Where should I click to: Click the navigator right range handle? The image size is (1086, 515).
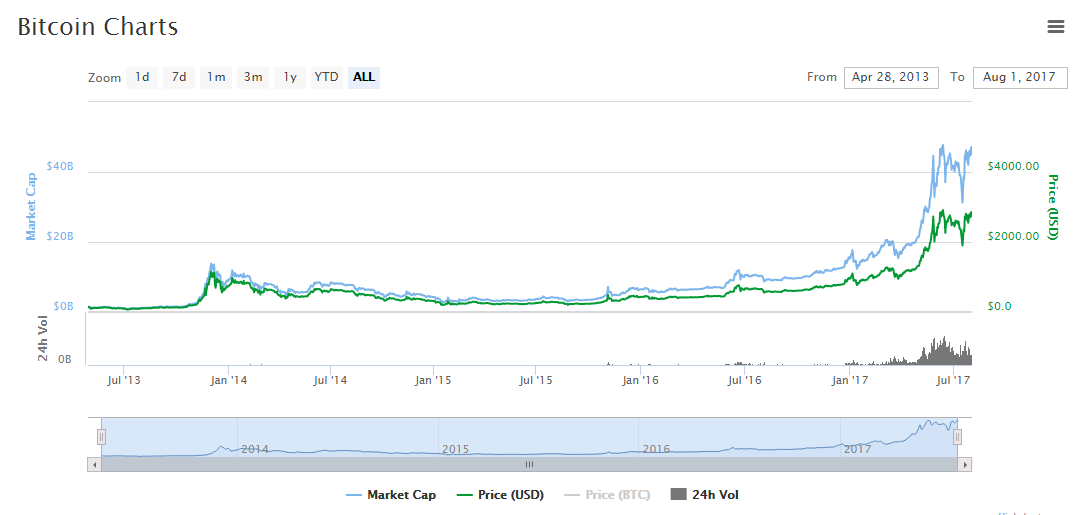957,437
